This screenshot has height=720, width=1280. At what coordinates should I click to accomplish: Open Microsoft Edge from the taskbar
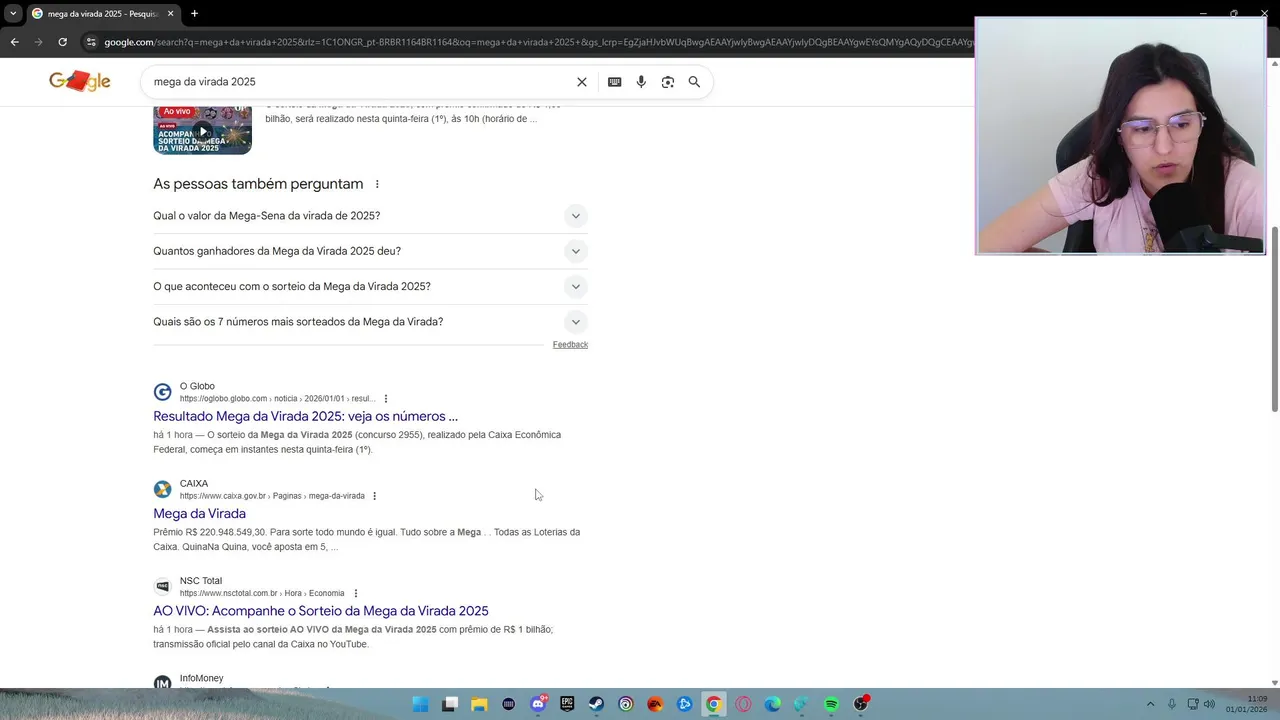(772, 704)
